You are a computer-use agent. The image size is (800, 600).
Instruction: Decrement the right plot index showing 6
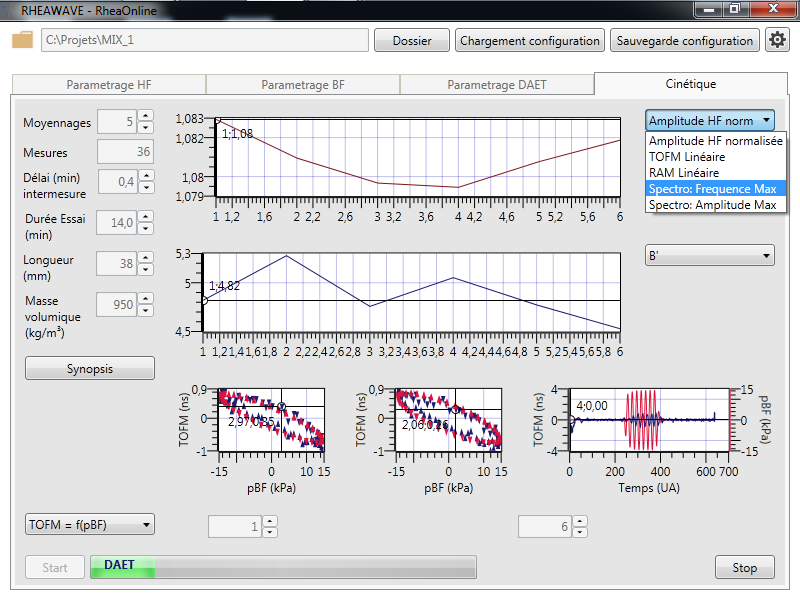coord(580,533)
